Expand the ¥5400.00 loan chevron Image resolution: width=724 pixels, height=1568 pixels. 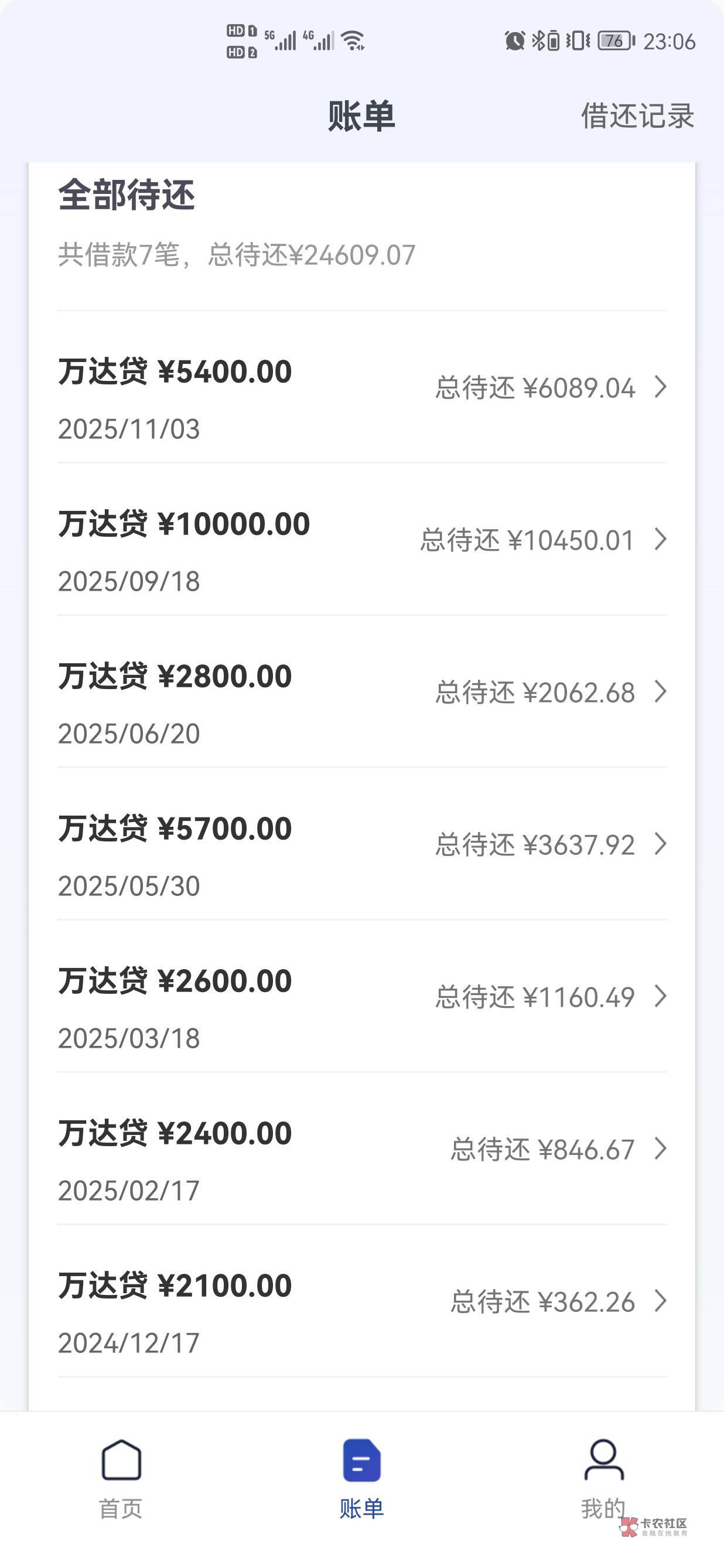[x=660, y=387]
